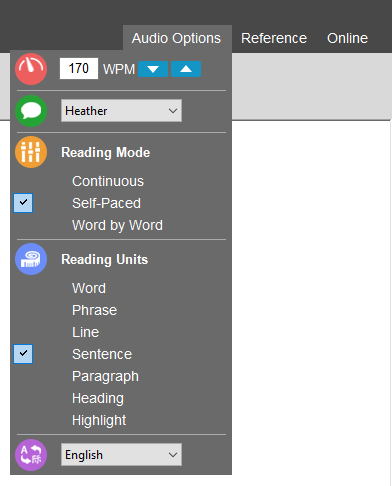The height and width of the screenshot is (486, 392).
Task: Click the Reading Units section heading
Action: pyautogui.click(x=104, y=260)
